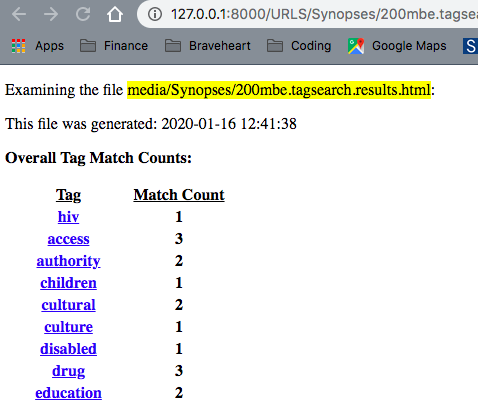Expand the Coding bookmarks folder
The image size is (478, 401).
click(299, 46)
